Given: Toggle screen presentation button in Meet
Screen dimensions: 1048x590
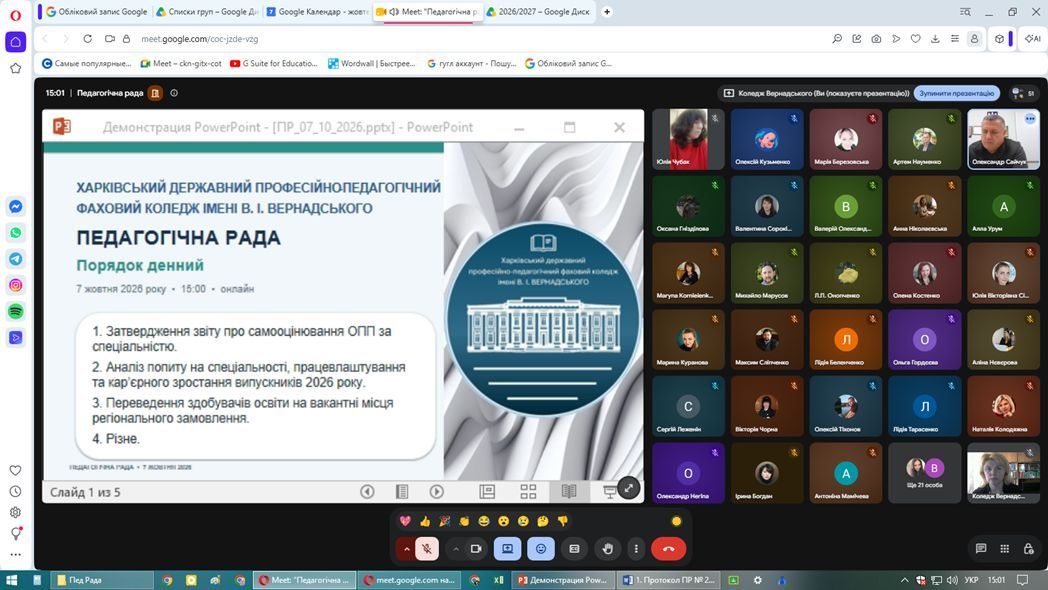Looking at the screenshot, I should coord(507,549).
